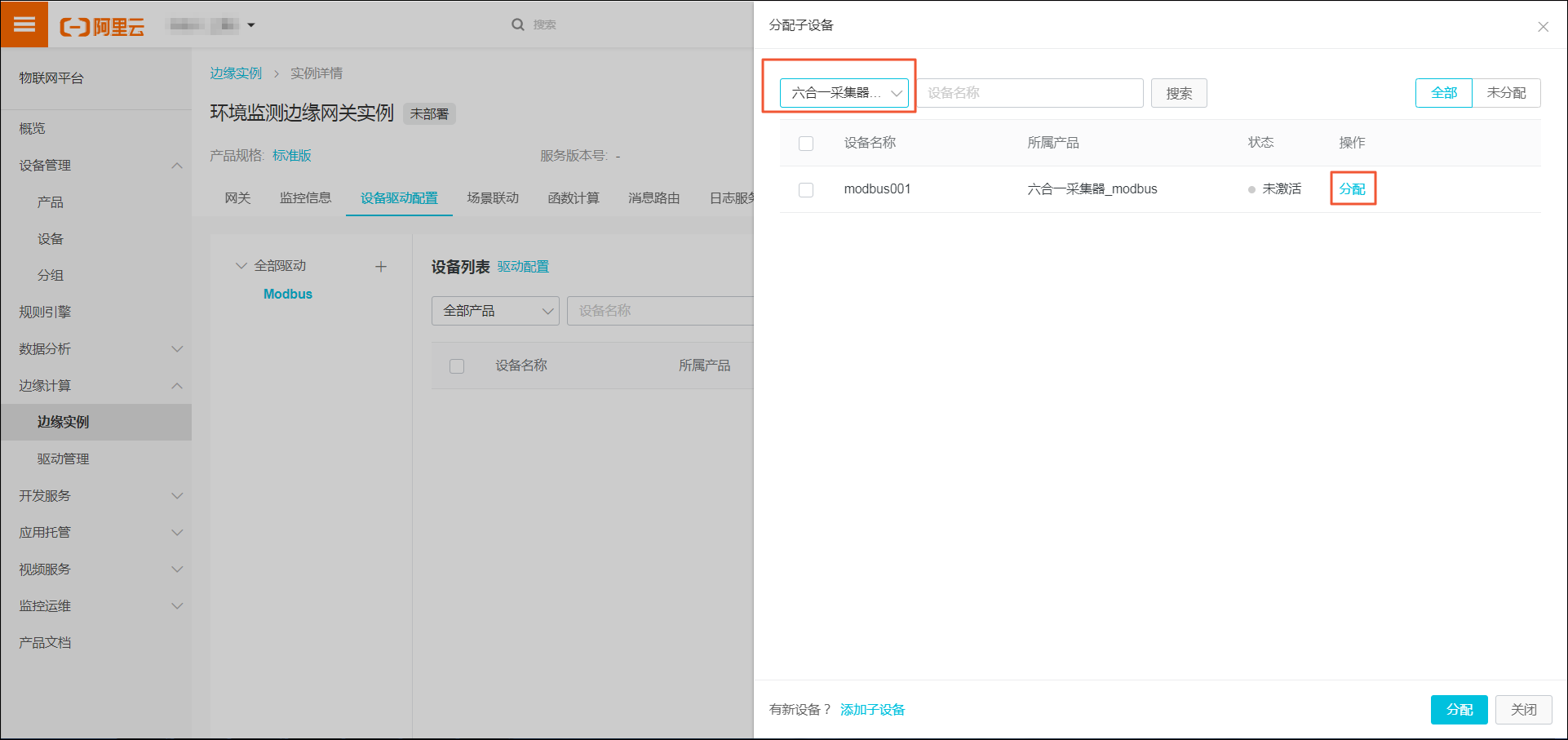Close the 分配子设备 panel with X

point(1543,27)
